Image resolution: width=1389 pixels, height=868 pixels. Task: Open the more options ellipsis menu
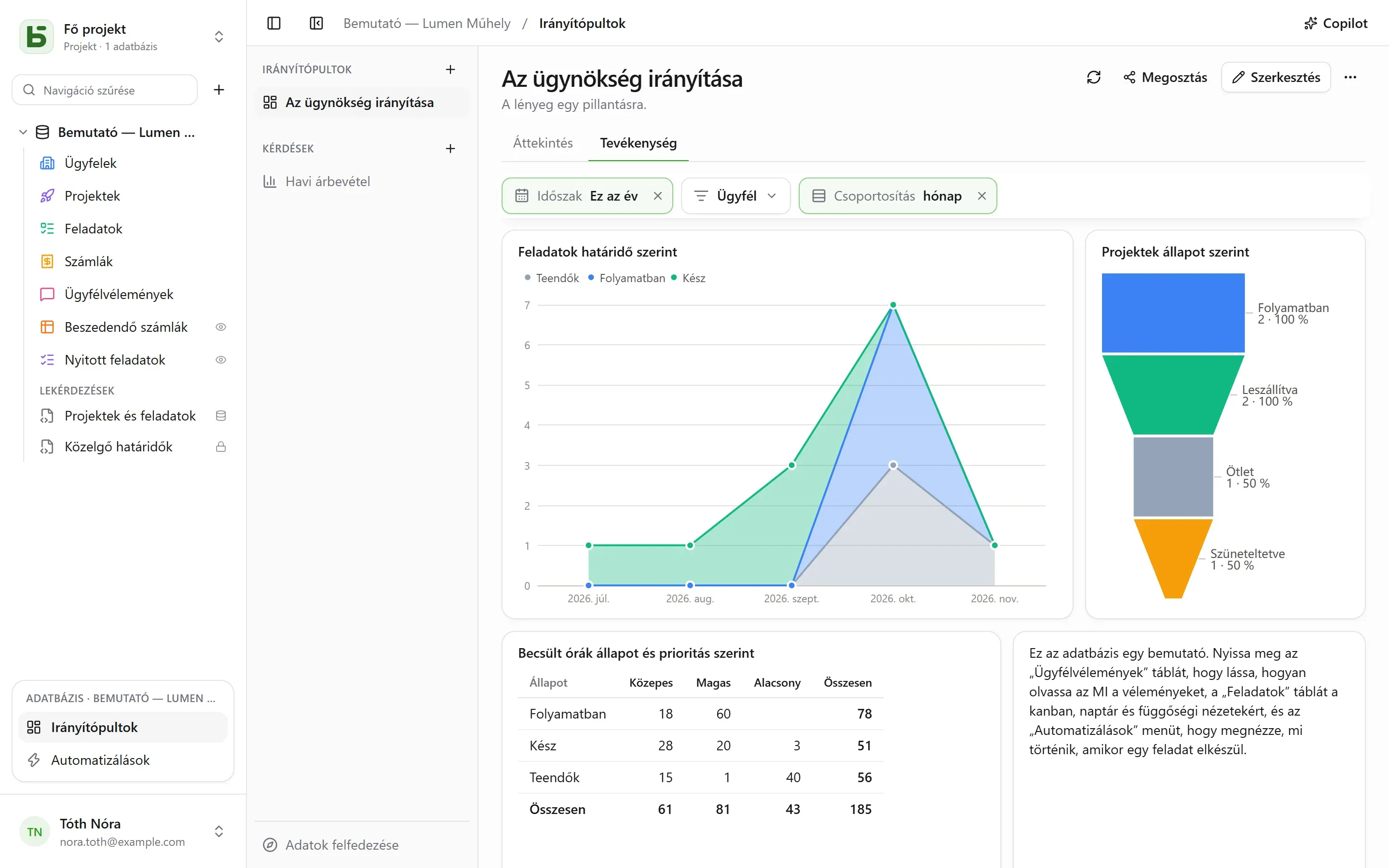(x=1350, y=78)
